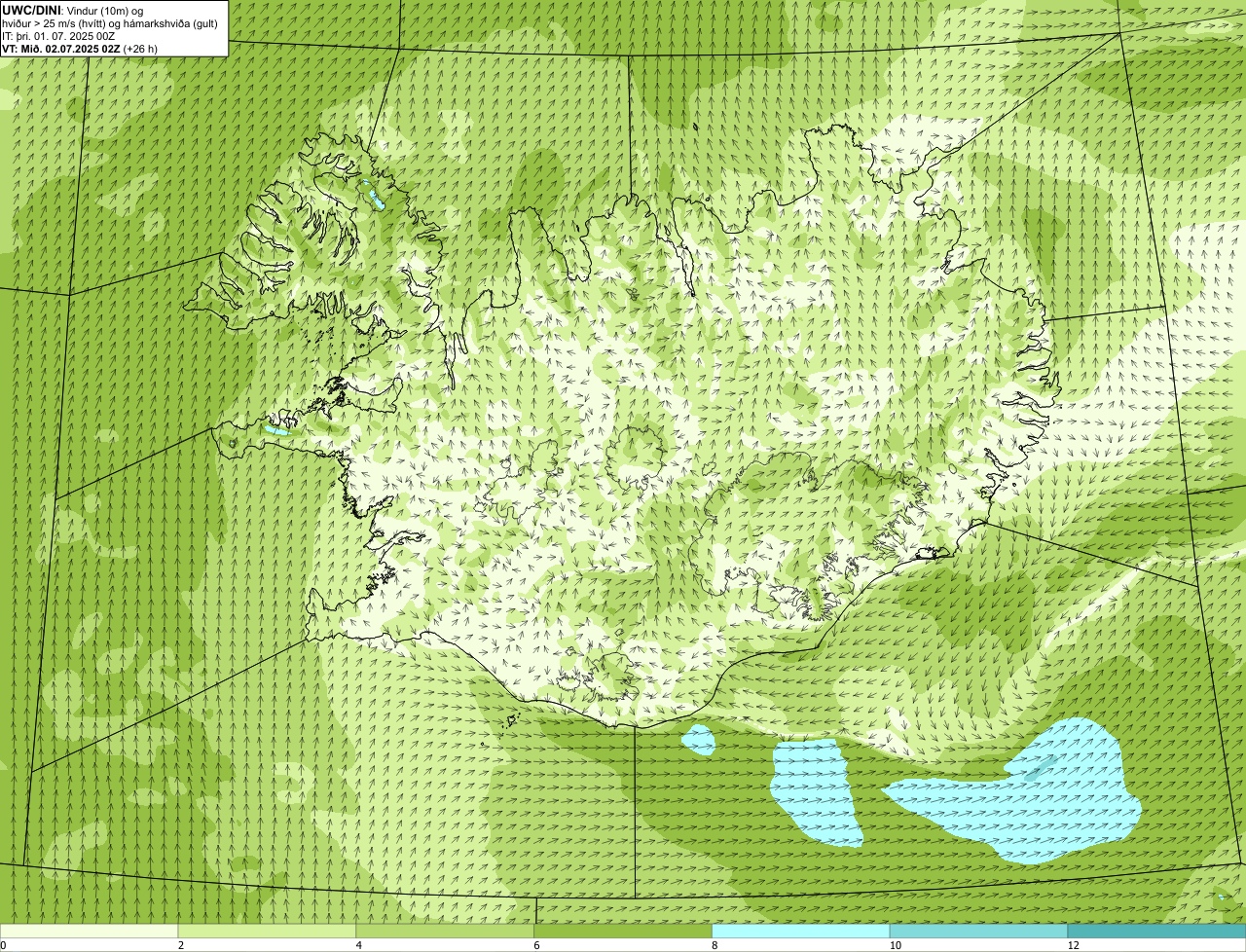Screen dimensions: 1246x952
Task: Click the "UWC/DINI: Vindur (10m) og" title line
Action: point(73,10)
